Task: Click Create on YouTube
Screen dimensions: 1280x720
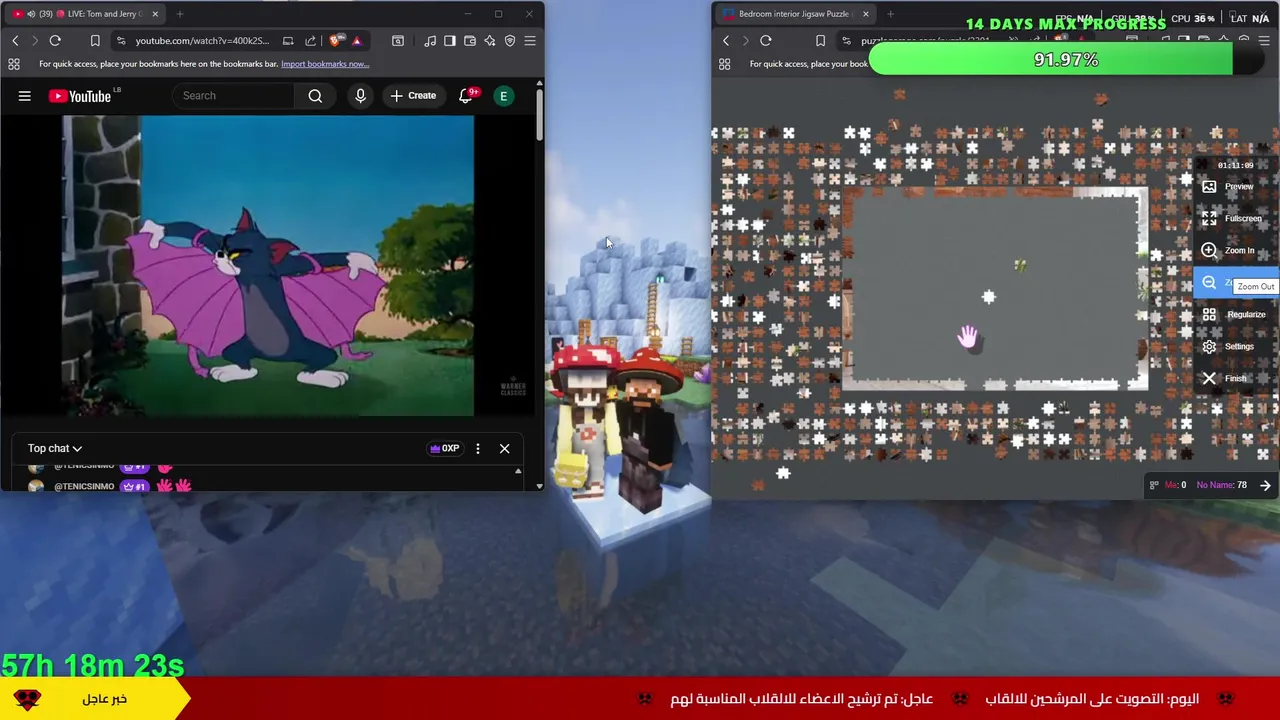Action: [413, 96]
